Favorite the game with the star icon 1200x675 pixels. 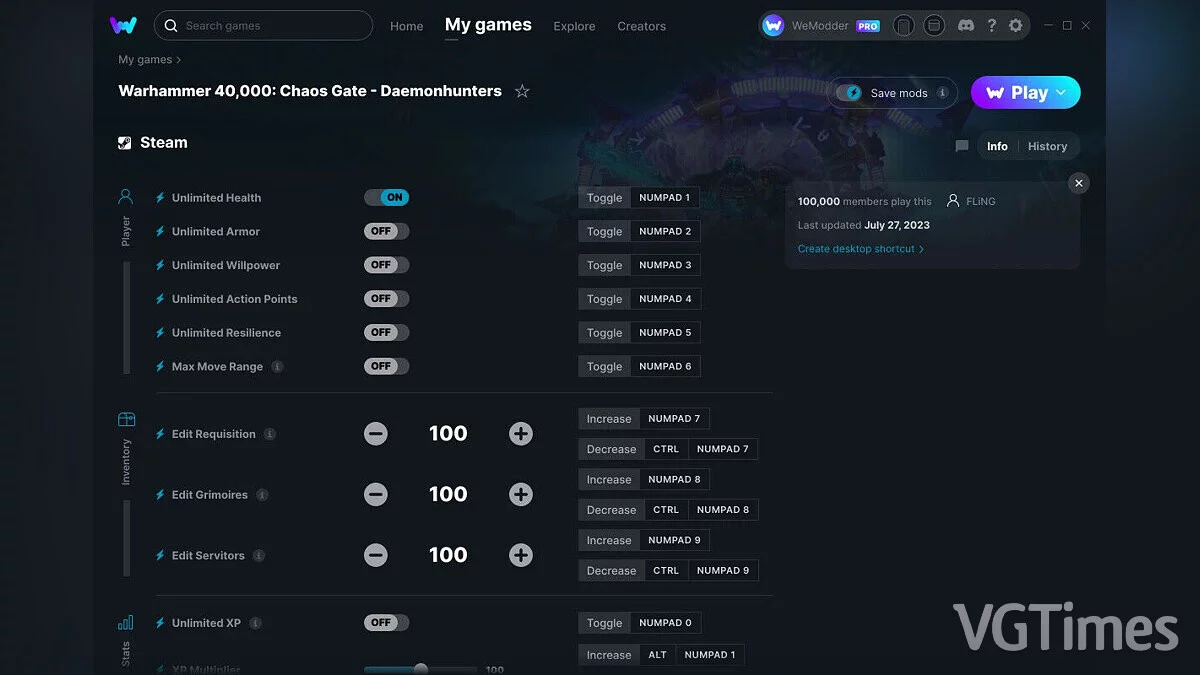[522, 91]
